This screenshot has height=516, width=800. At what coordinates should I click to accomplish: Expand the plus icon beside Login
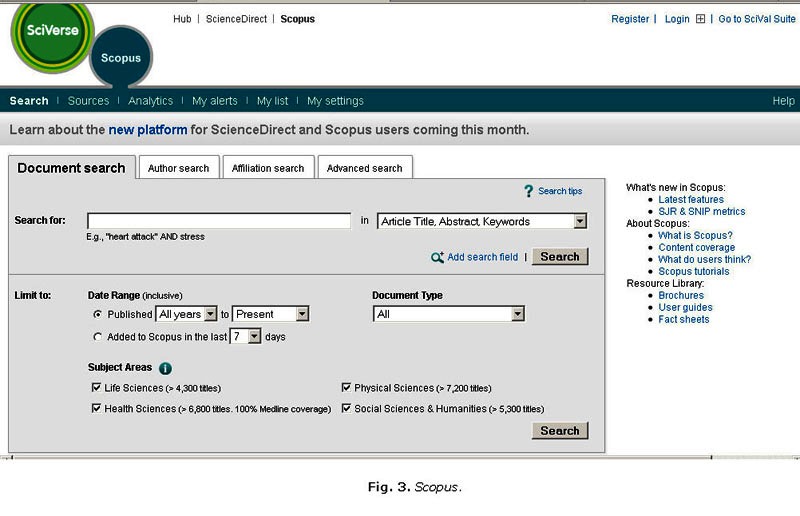[x=700, y=19]
